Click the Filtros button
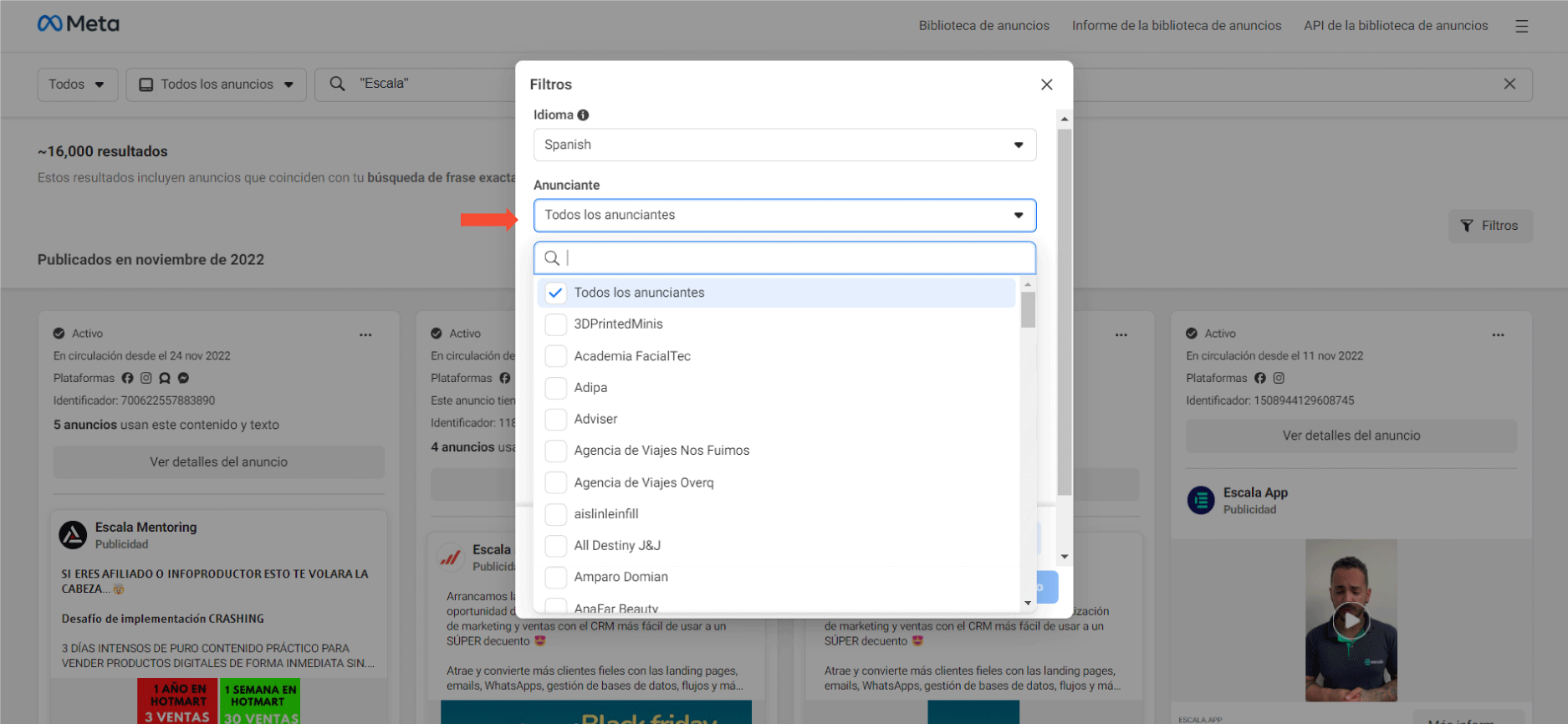The image size is (1568, 724). click(x=1489, y=226)
